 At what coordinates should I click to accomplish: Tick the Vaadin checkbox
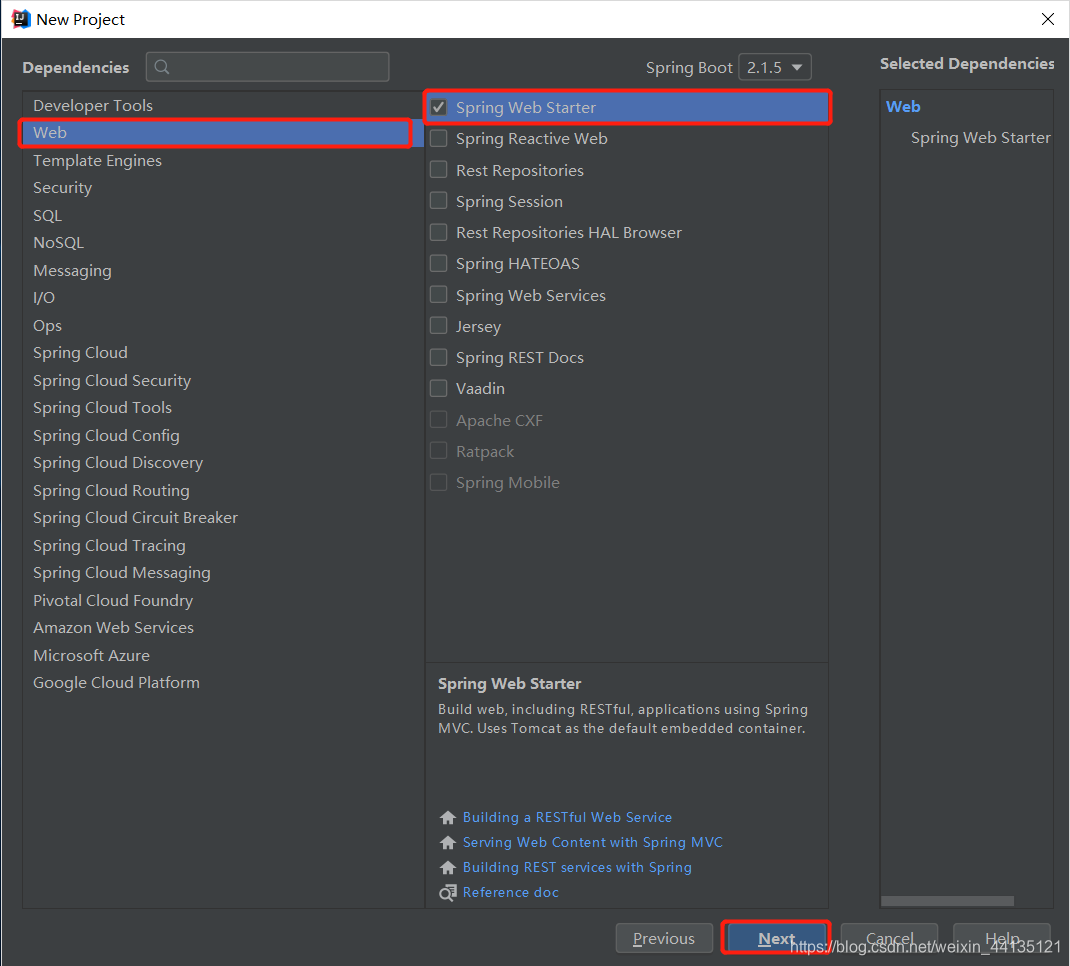(x=439, y=389)
